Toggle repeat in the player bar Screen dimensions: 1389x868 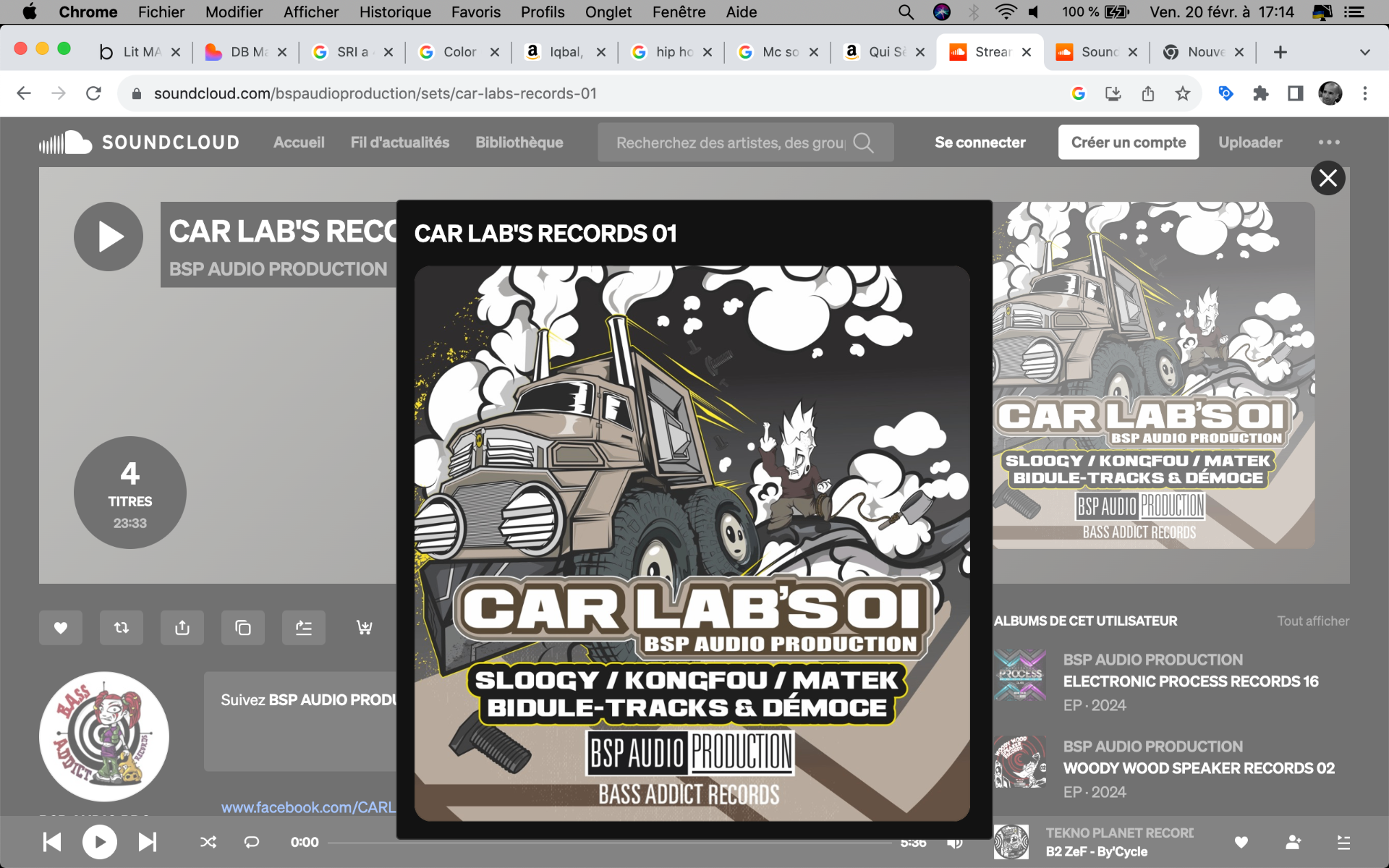coord(252,842)
